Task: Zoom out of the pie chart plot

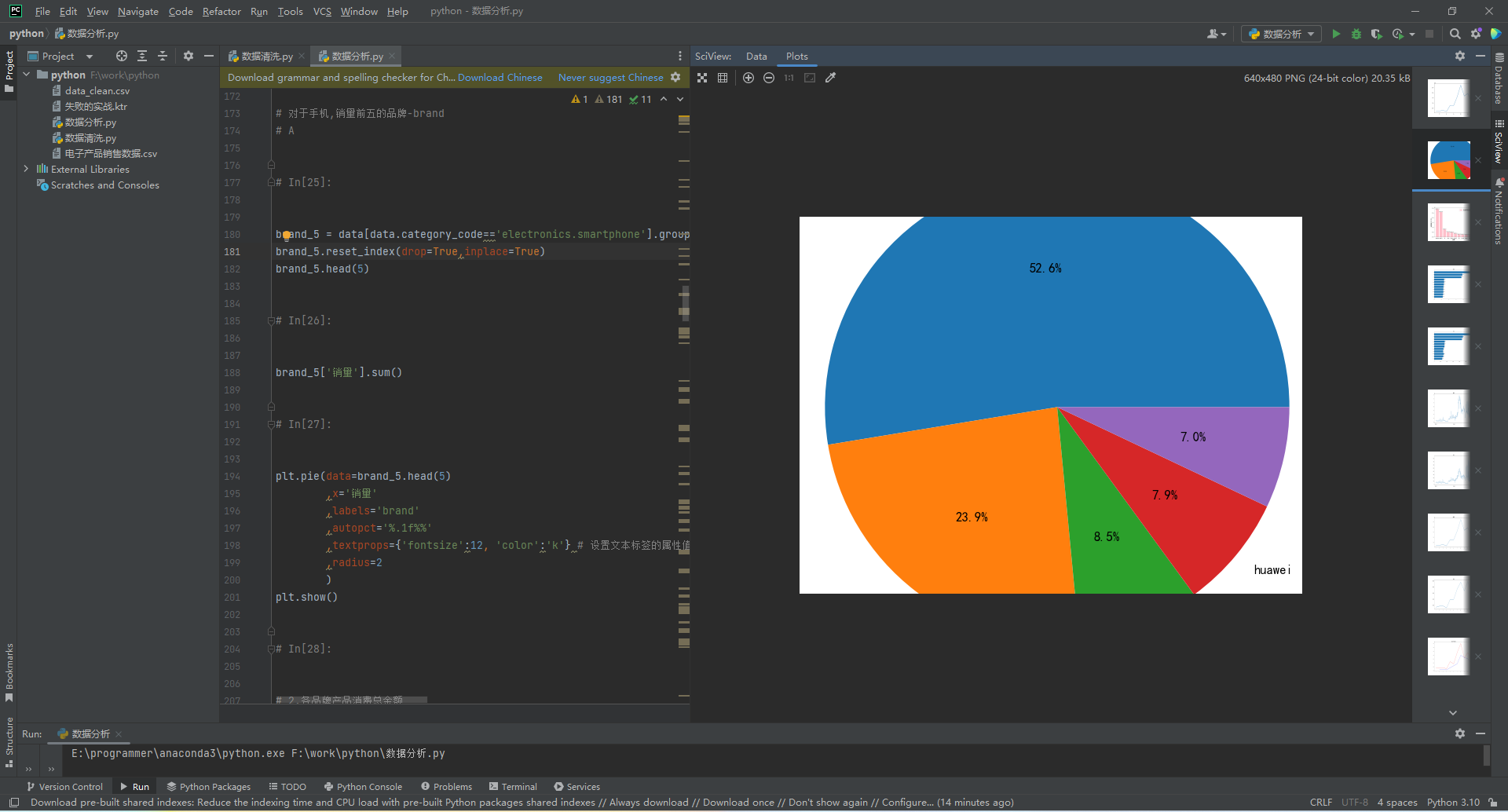Action: 769,78
